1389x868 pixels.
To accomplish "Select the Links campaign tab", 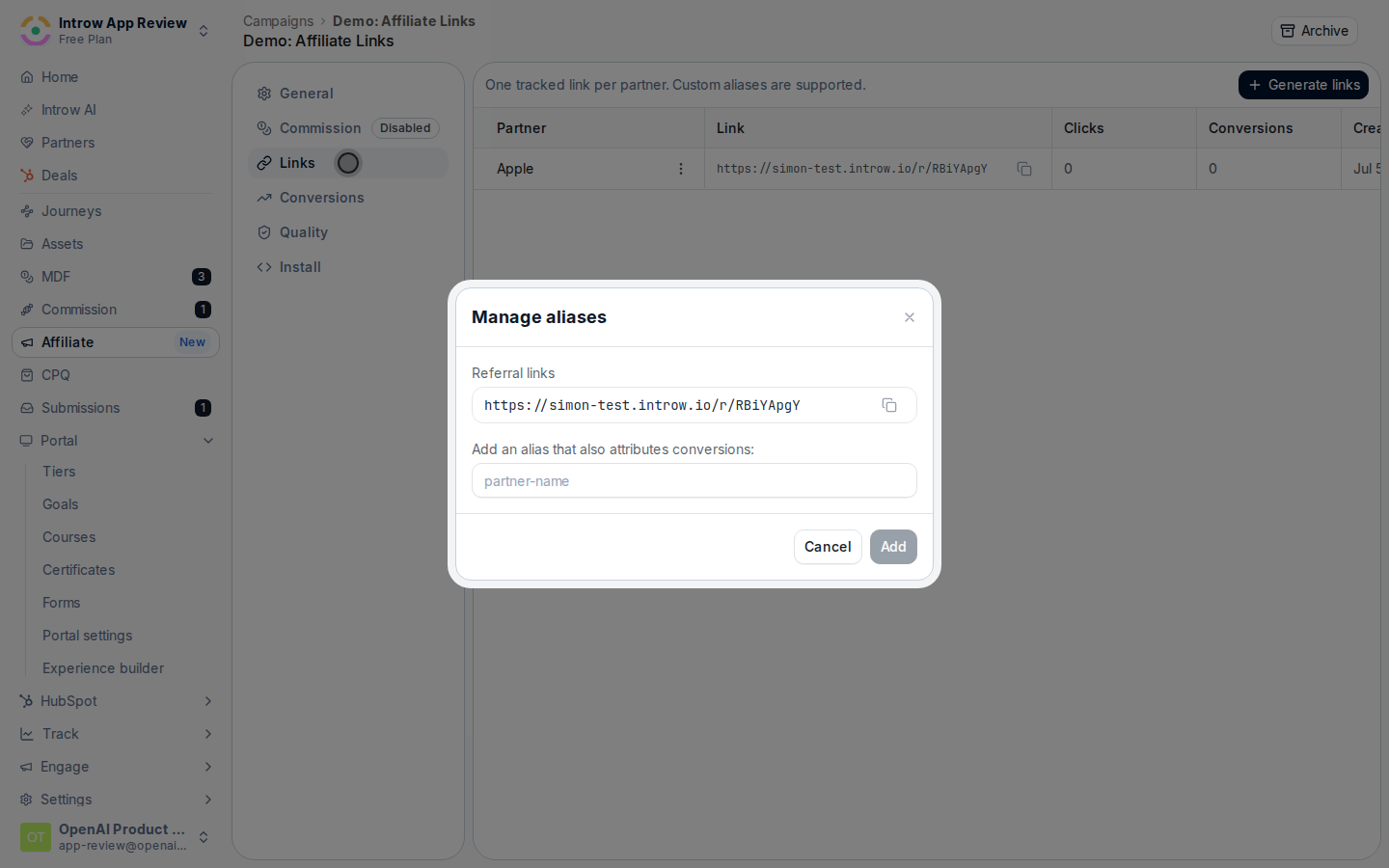I will pos(348,163).
